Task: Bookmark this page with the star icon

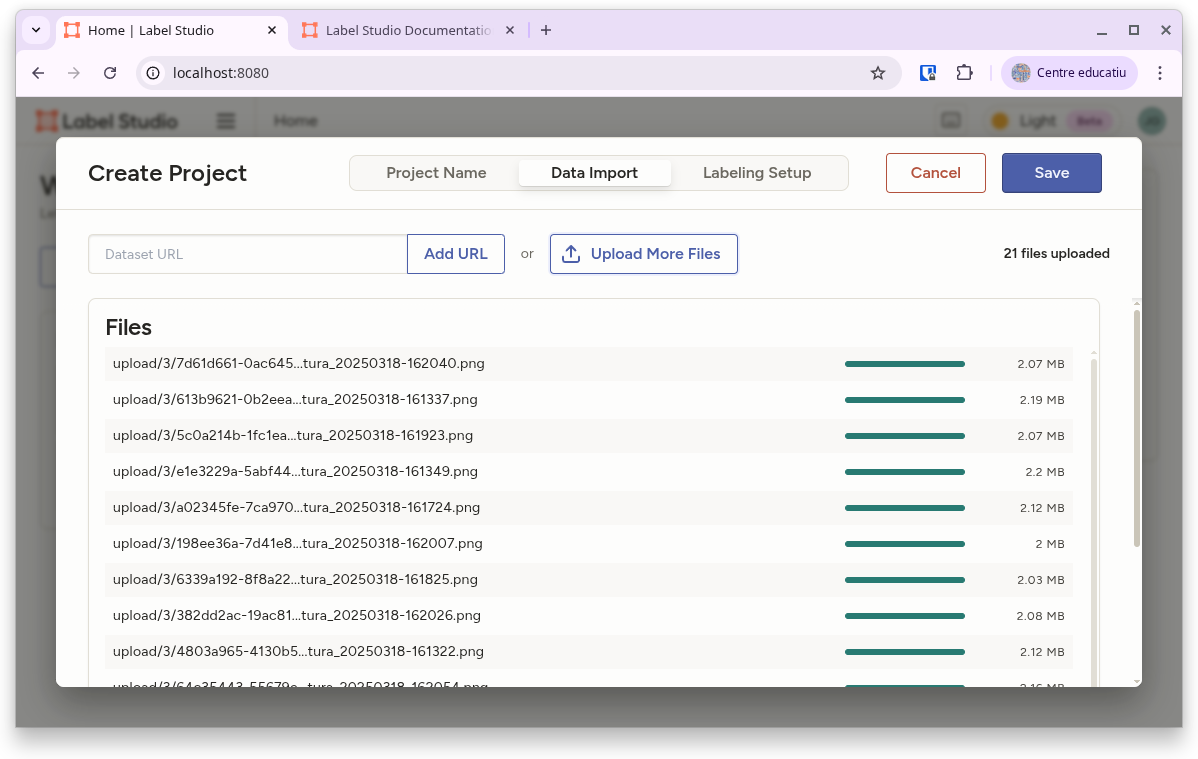Action: coord(877,73)
